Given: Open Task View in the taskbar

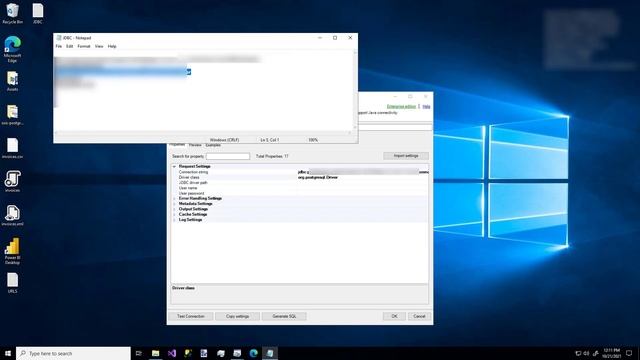Looking at the screenshot, I should click(138, 353).
